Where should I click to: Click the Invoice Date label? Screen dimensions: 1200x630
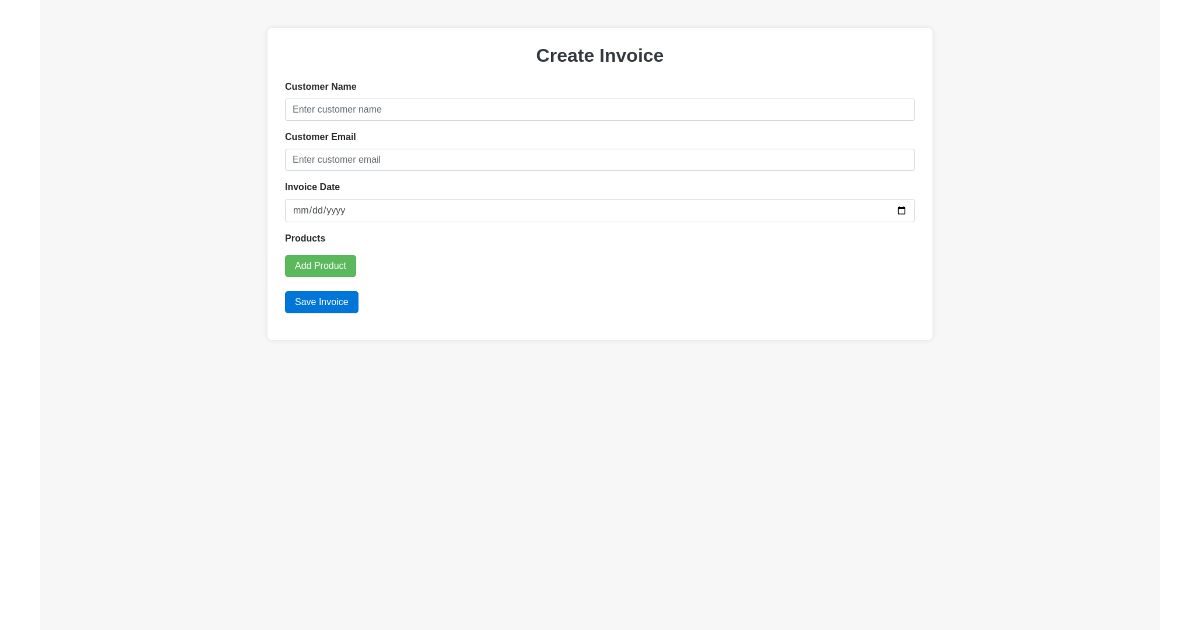pos(312,187)
